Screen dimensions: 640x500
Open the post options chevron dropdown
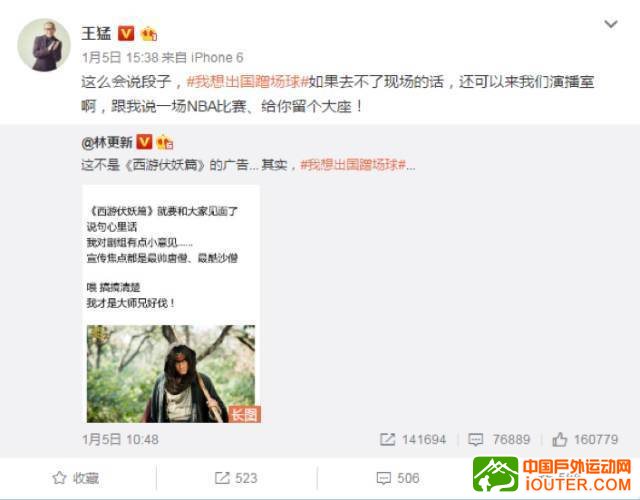tap(611, 24)
